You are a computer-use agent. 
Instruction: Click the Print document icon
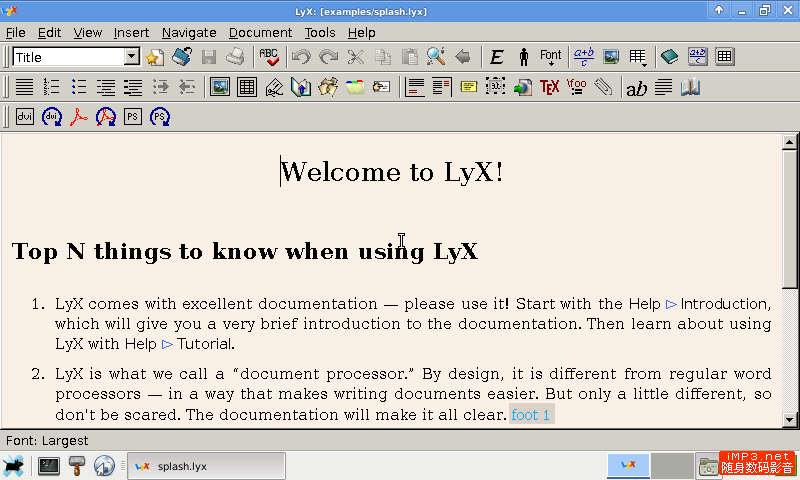click(x=235, y=57)
